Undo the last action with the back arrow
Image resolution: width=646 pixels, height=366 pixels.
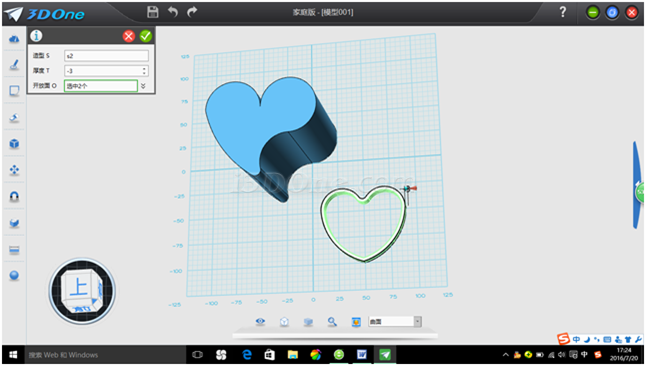pos(173,12)
